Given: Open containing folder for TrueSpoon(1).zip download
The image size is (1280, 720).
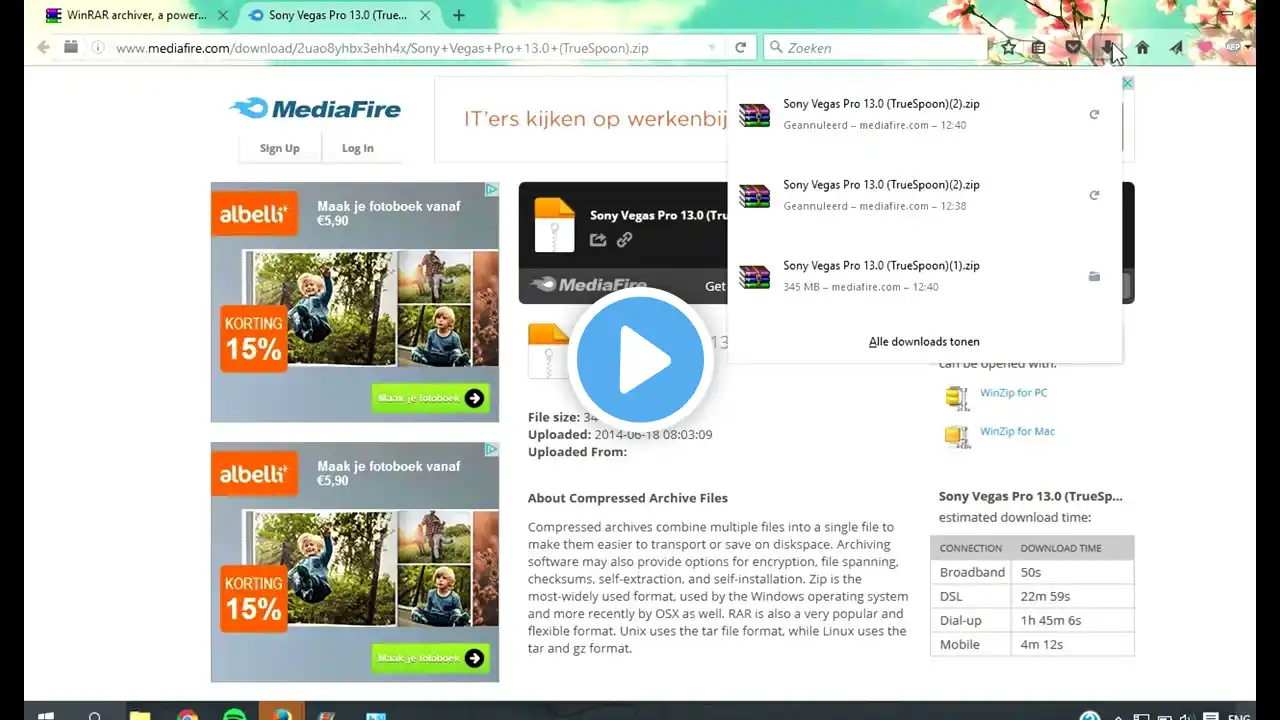Looking at the screenshot, I should [1094, 276].
